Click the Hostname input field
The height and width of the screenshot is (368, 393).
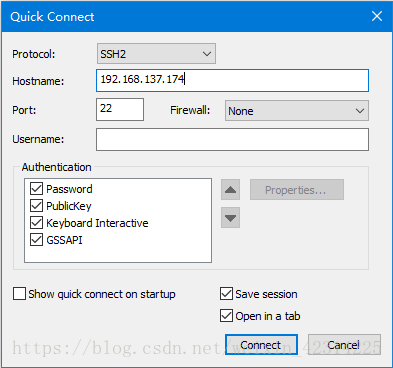click(x=232, y=80)
